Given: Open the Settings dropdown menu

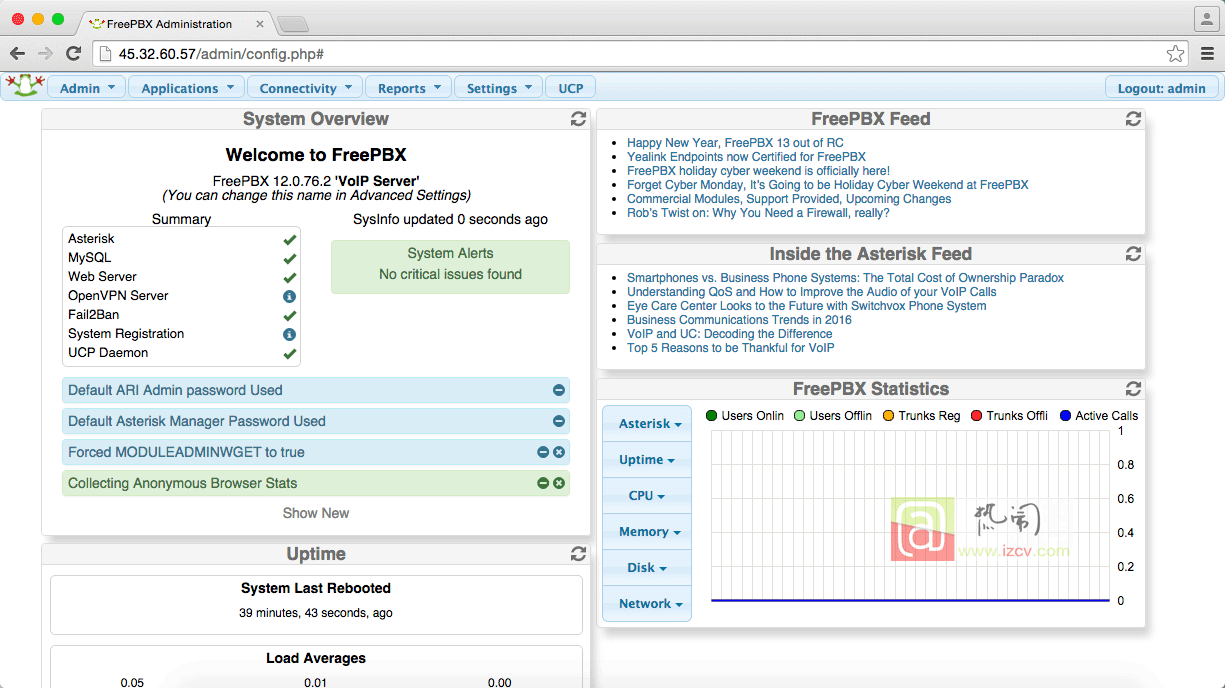Looking at the screenshot, I should (499, 88).
